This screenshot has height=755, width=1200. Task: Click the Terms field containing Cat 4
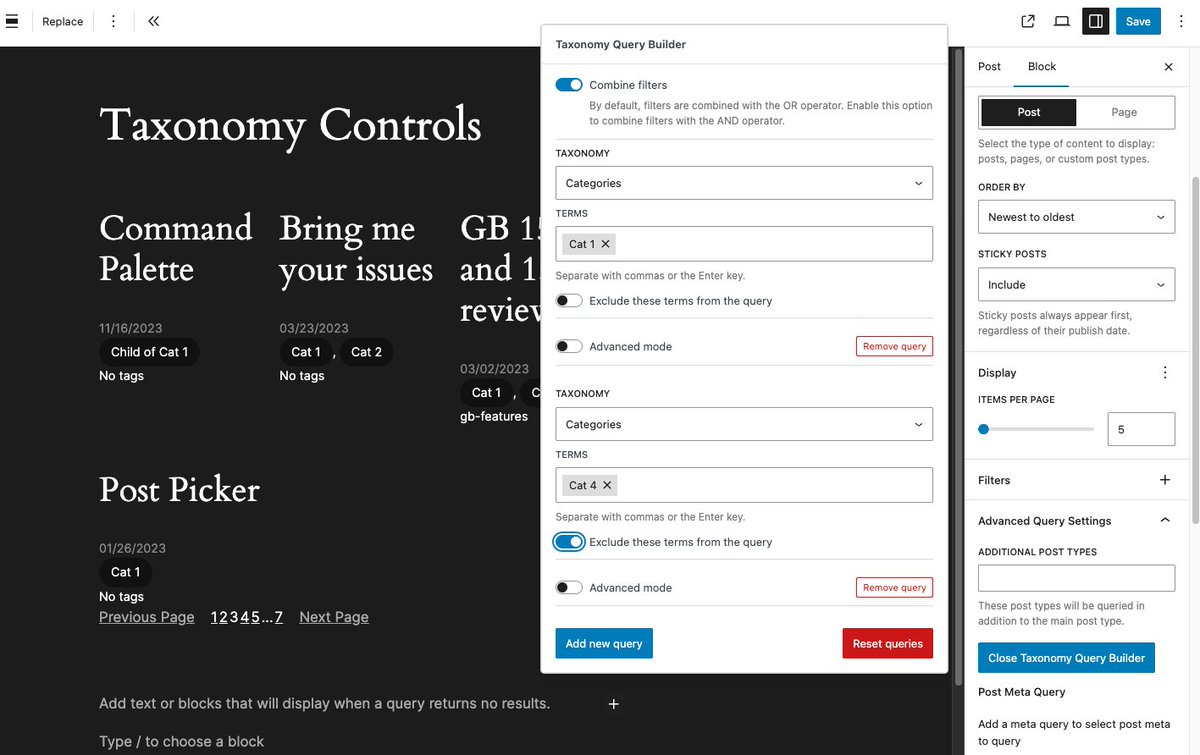744,485
